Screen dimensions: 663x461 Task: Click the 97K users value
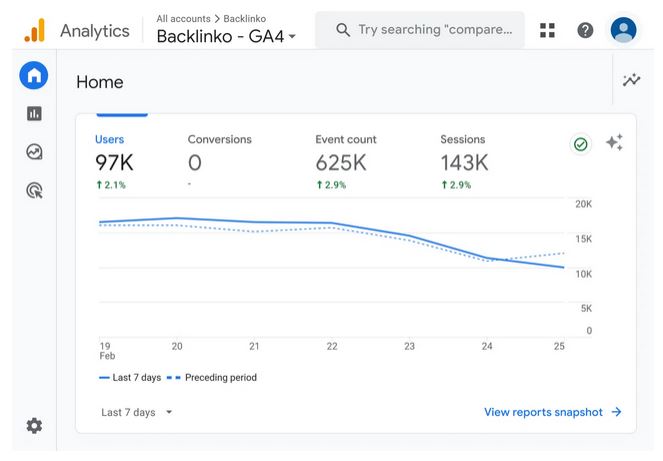tap(114, 163)
